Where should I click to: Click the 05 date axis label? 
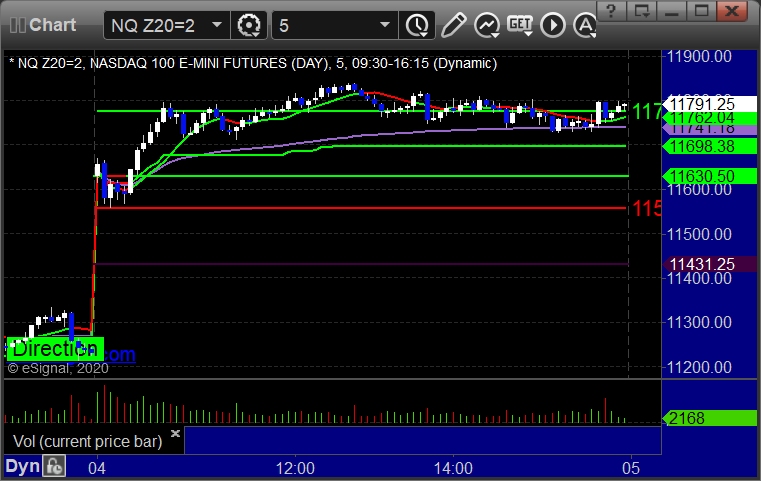[631, 468]
